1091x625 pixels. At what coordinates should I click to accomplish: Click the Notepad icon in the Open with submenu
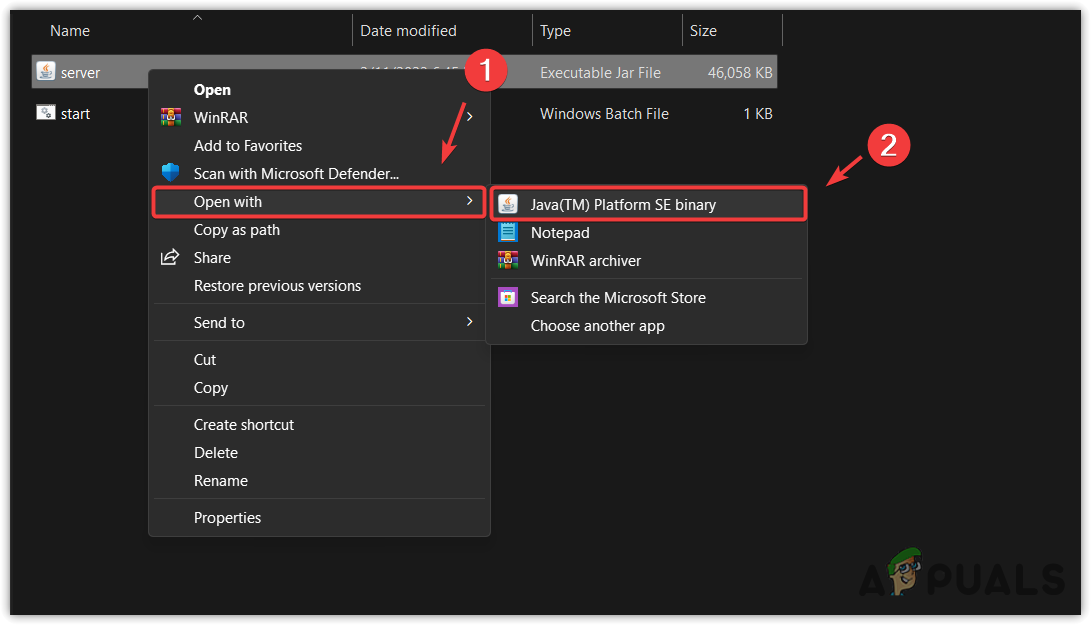click(510, 232)
